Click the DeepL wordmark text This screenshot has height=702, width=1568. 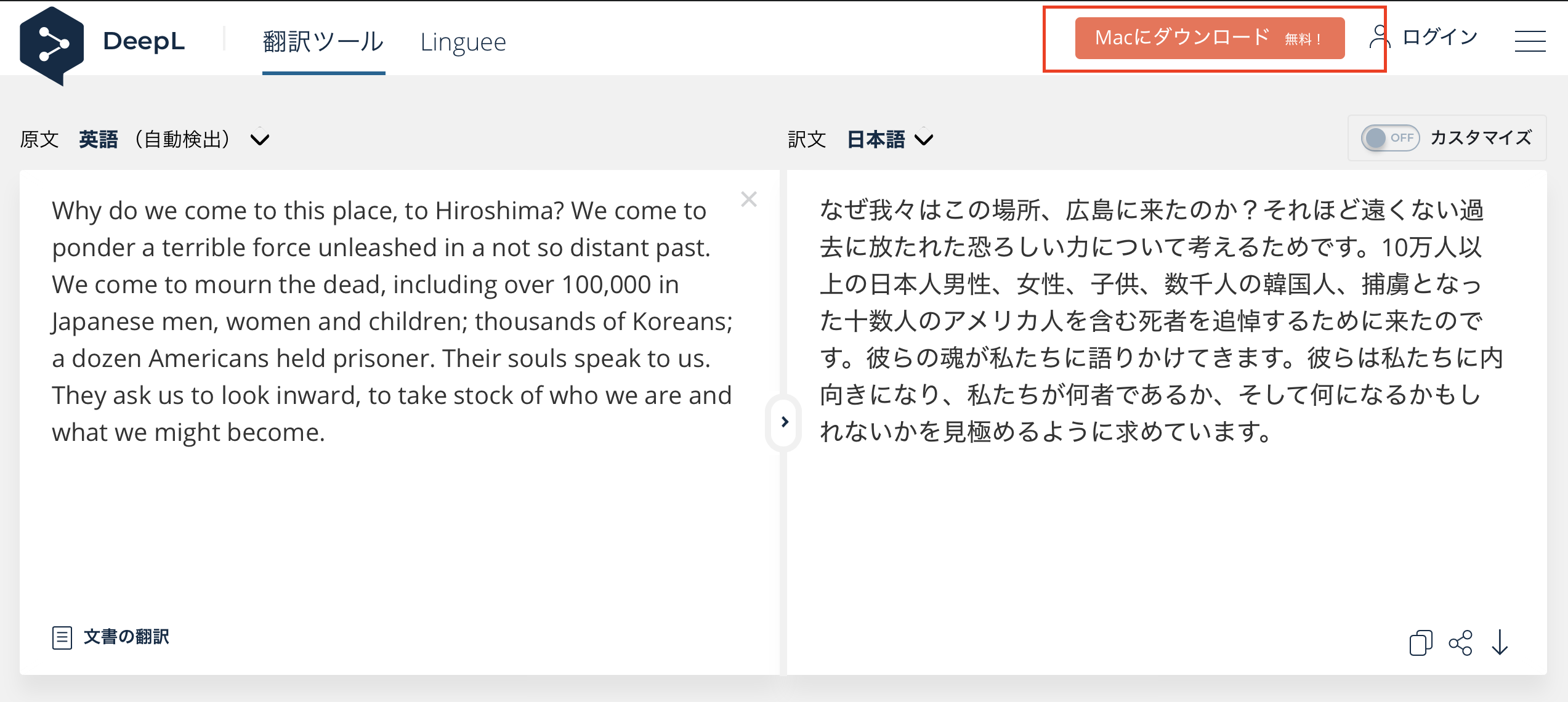[144, 41]
